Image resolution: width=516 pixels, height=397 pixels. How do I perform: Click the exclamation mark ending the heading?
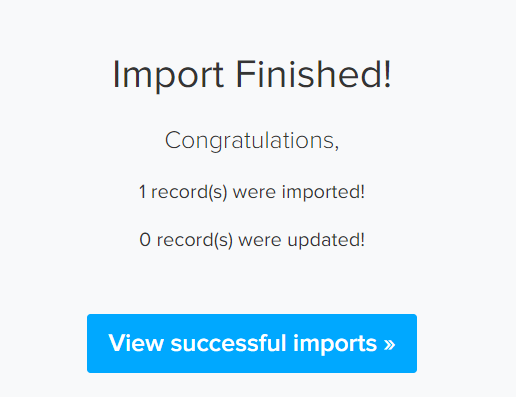387,74
